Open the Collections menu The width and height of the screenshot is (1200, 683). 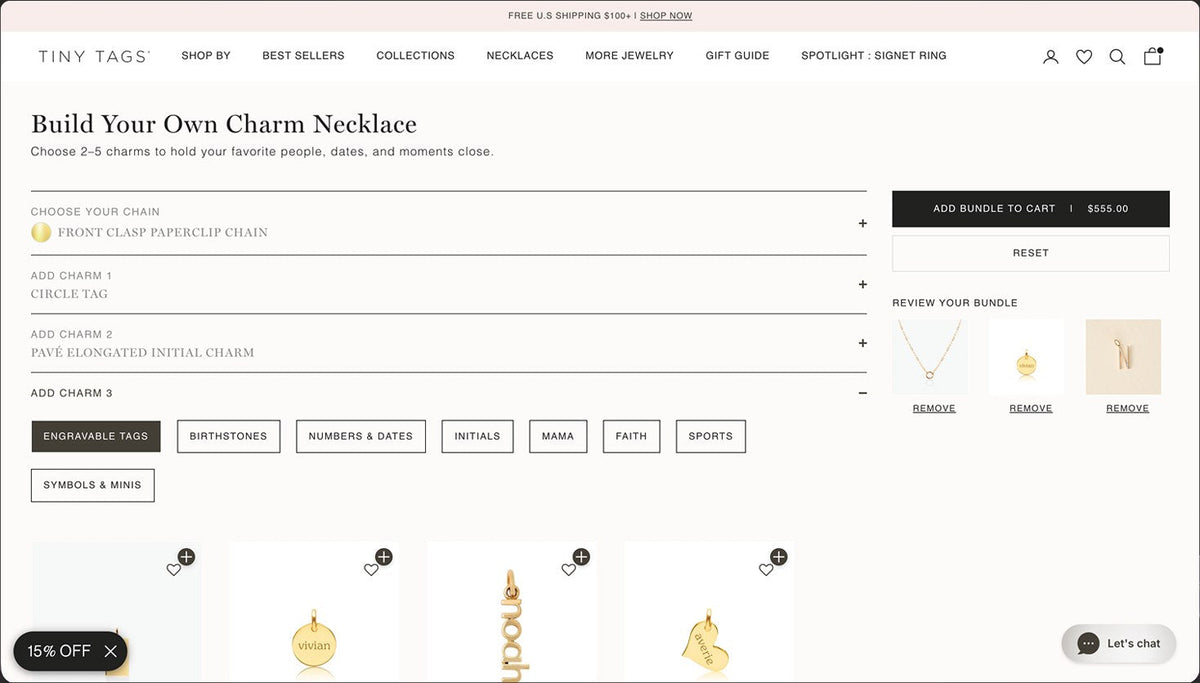415,56
